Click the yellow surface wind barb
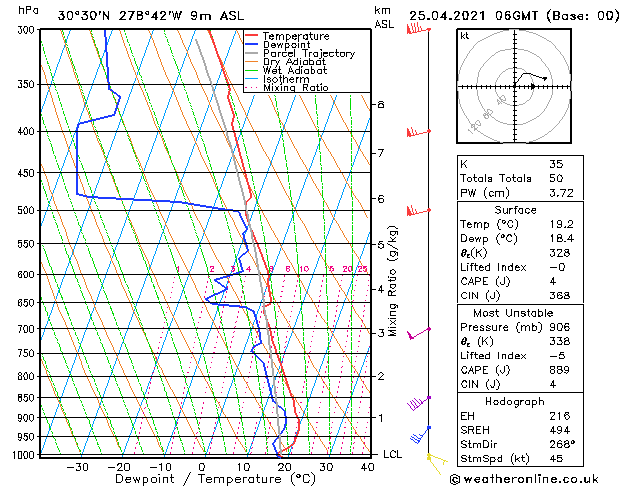 (x=437, y=463)
